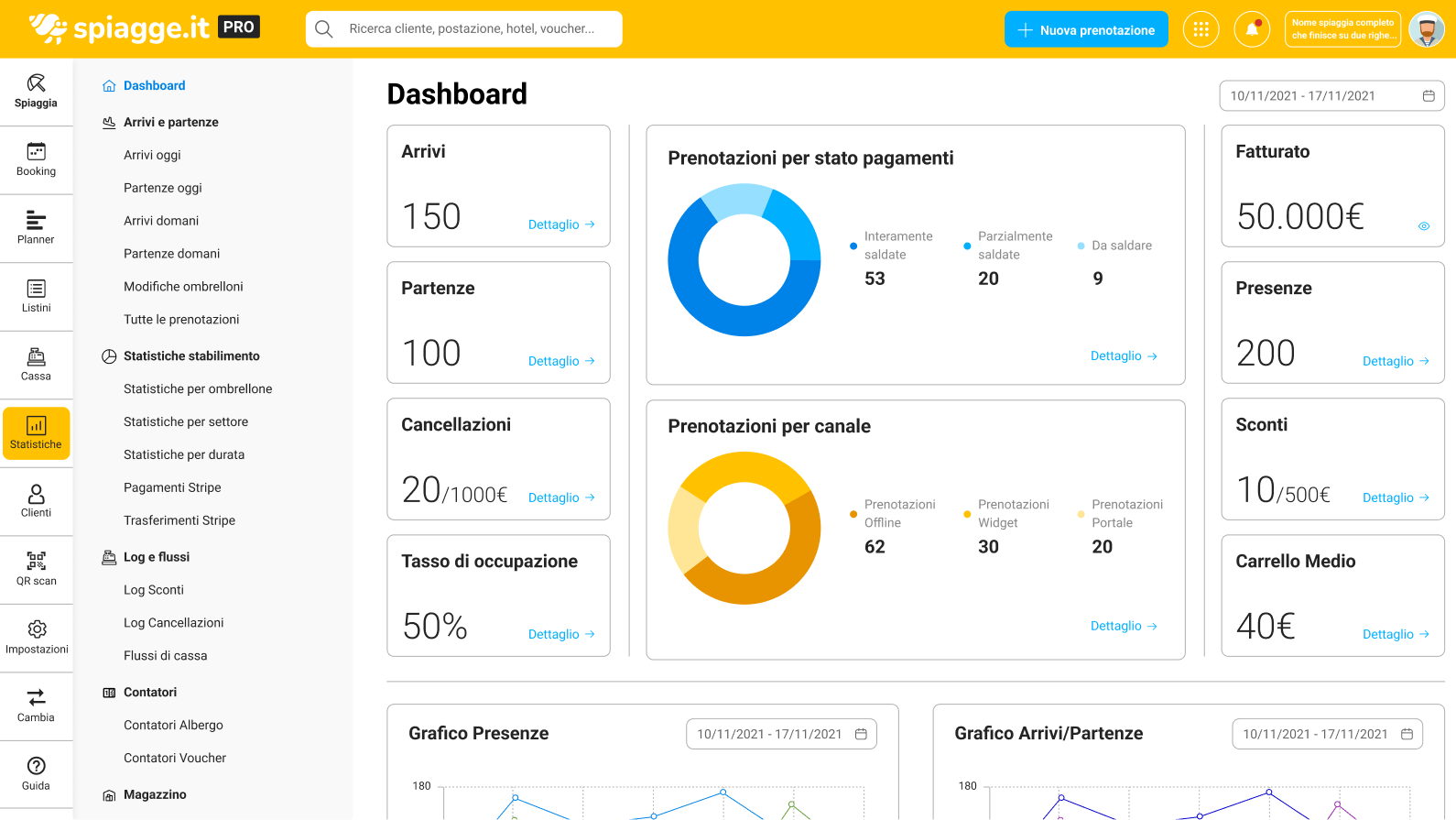1456x820 pixels.
Task: Open Modifiche ombrelloni
Action: [183, 288]
